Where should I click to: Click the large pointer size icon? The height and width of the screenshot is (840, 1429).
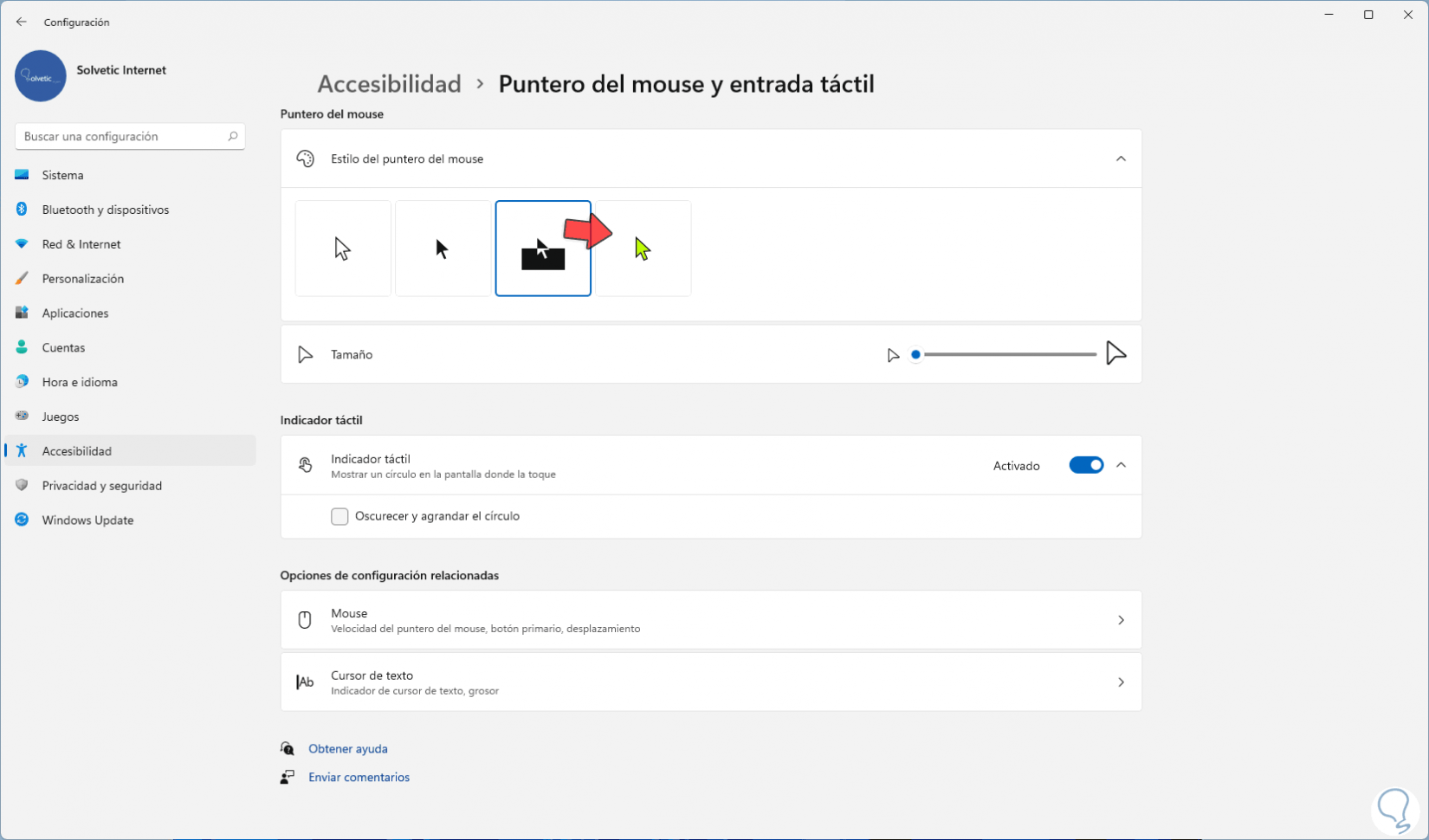(x=1115, y=353)
